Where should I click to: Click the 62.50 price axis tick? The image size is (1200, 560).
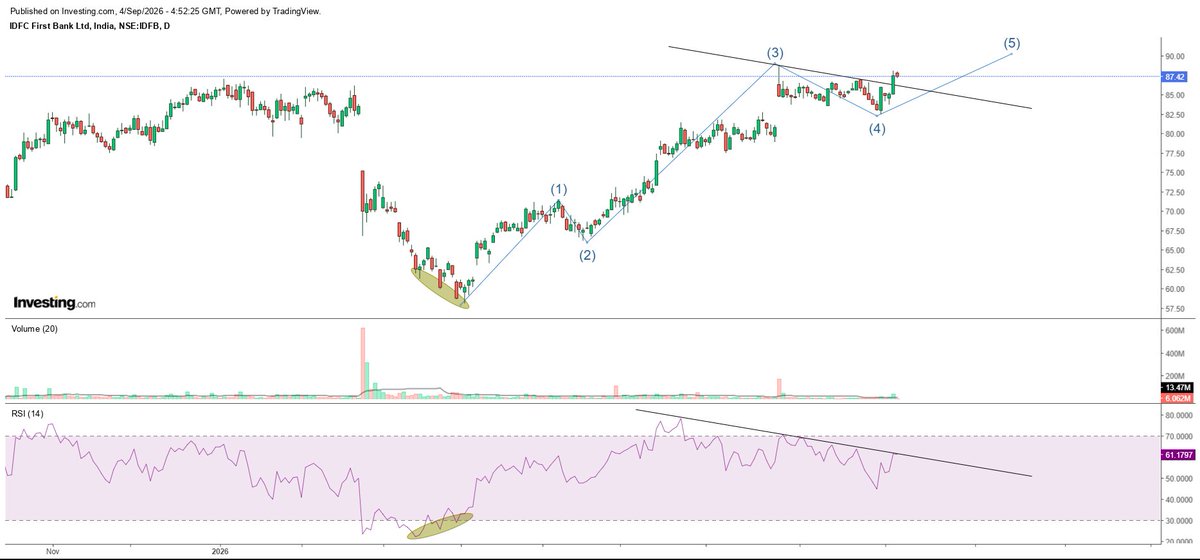pyautogui.click(x=1174, y=270)
